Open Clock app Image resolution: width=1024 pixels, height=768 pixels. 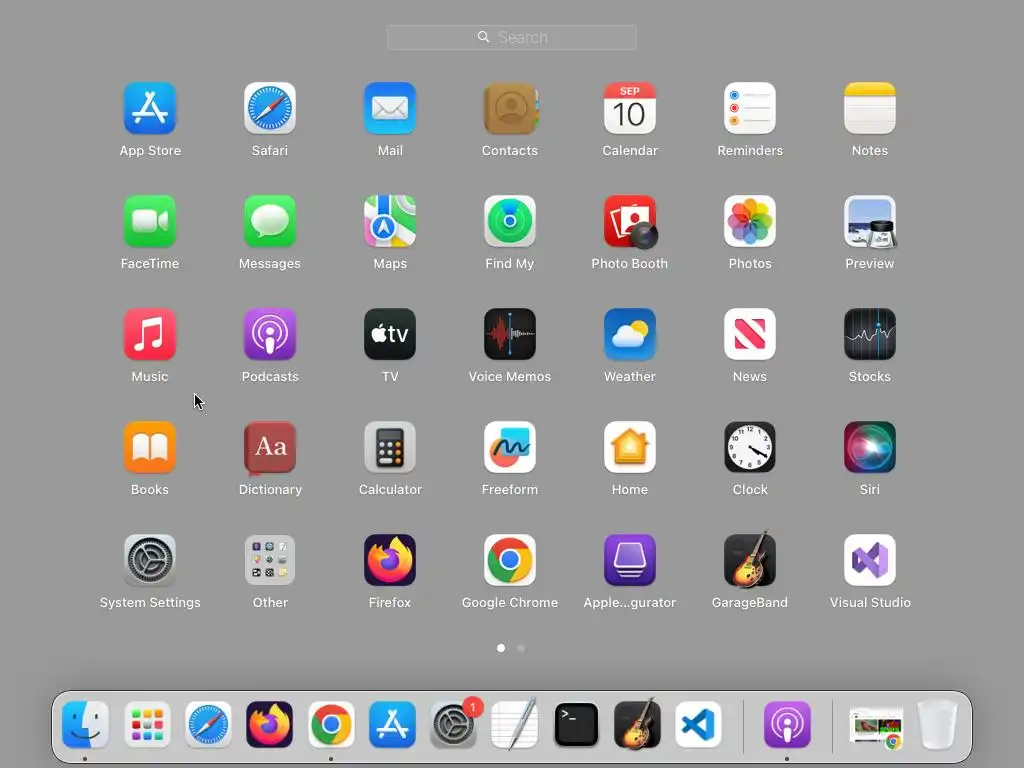coord(750,447)
